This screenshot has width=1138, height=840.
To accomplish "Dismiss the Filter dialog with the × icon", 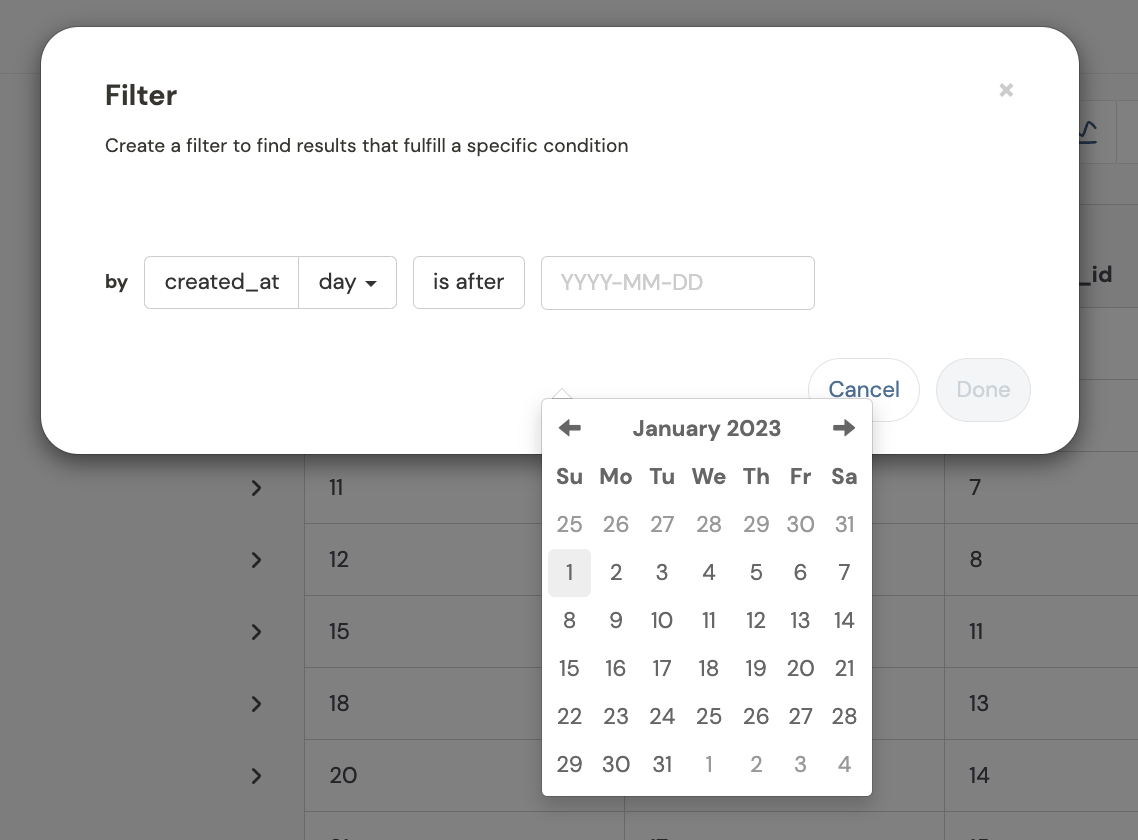I will coord(1006,90).
